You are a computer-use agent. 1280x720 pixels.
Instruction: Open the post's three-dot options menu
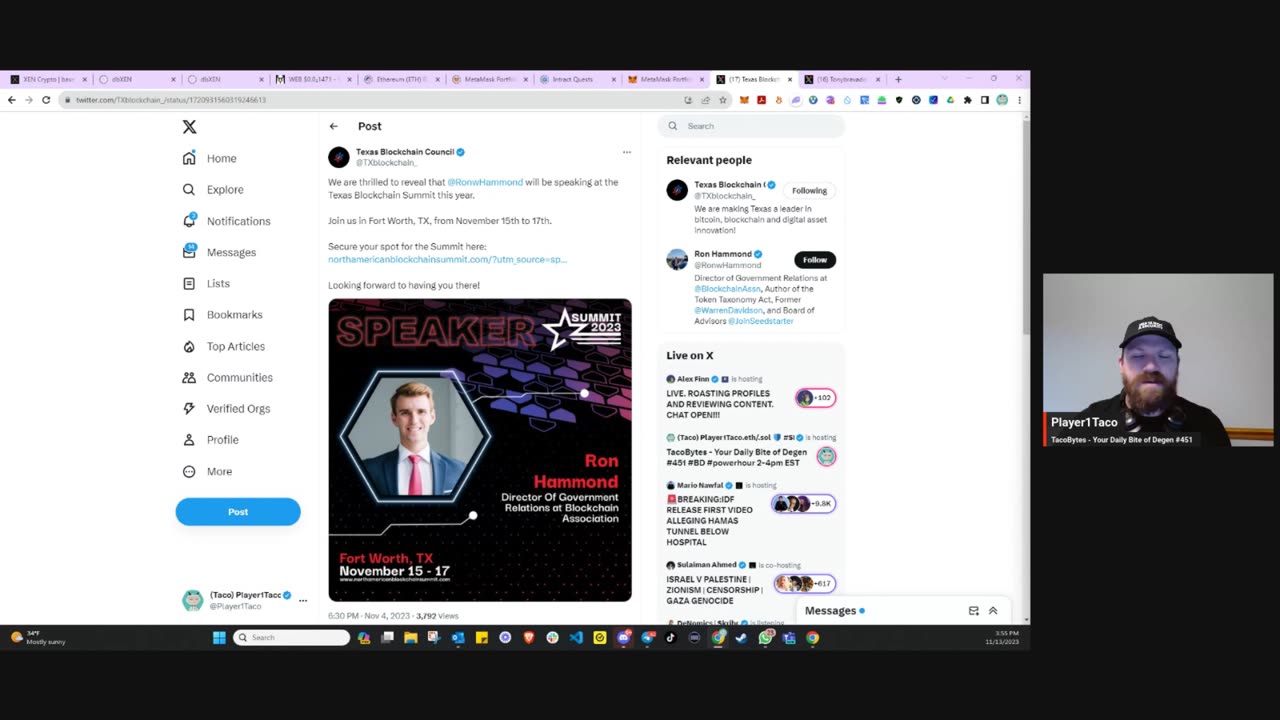[x=627, y=152]
